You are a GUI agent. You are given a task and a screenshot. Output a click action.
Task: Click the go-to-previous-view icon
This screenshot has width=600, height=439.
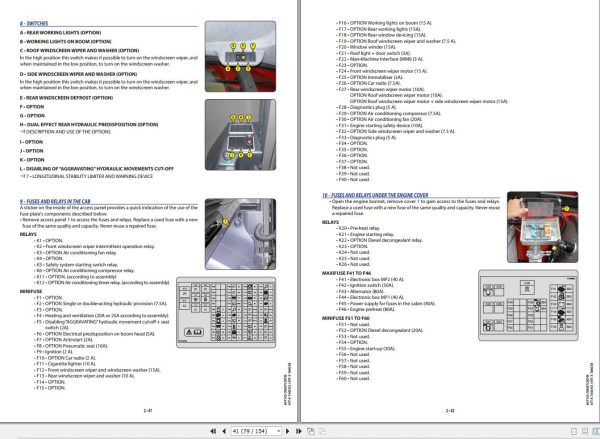tap(311, 431)
